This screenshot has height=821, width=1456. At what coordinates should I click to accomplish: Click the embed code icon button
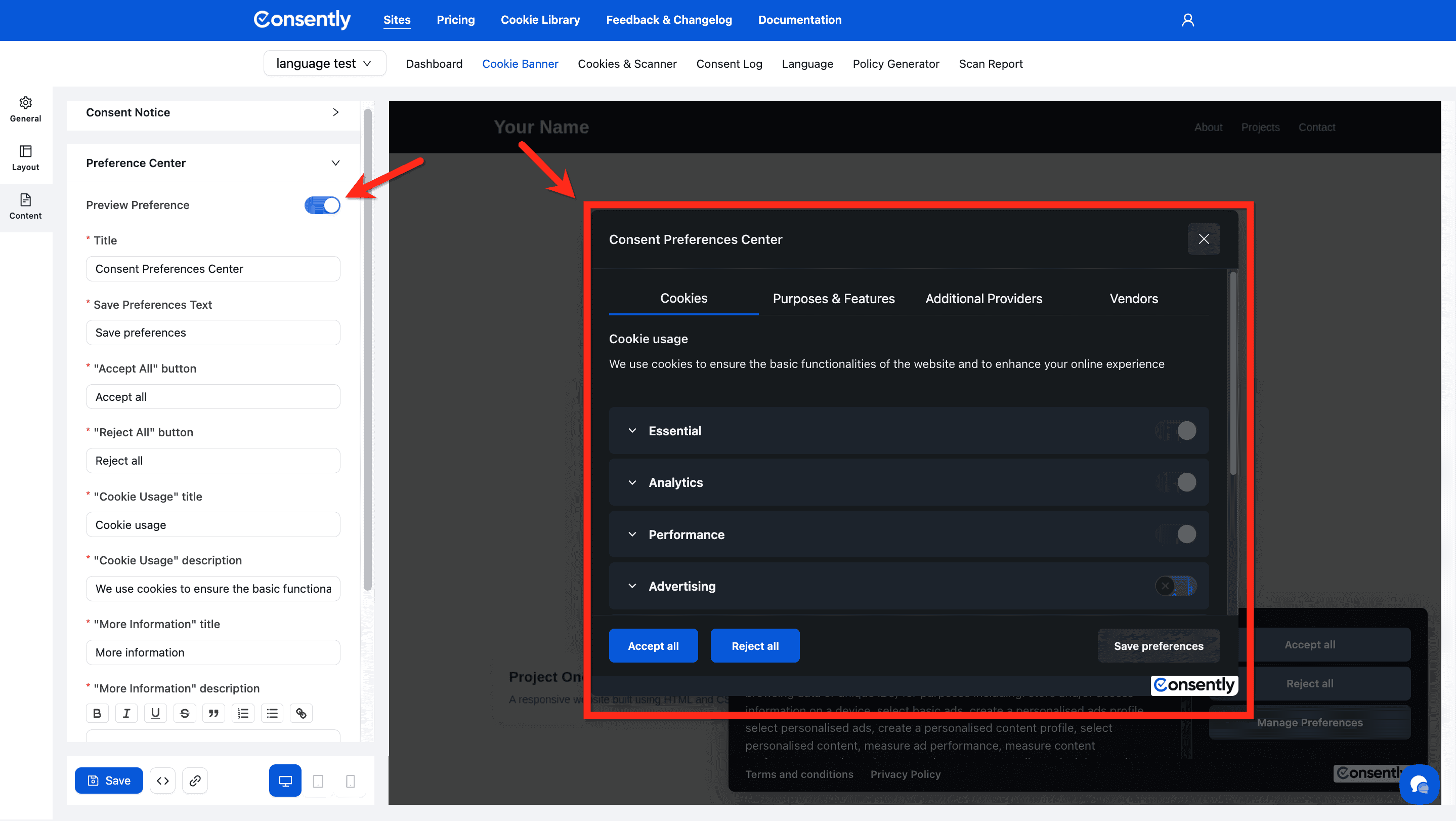click(x=163, y=781)
